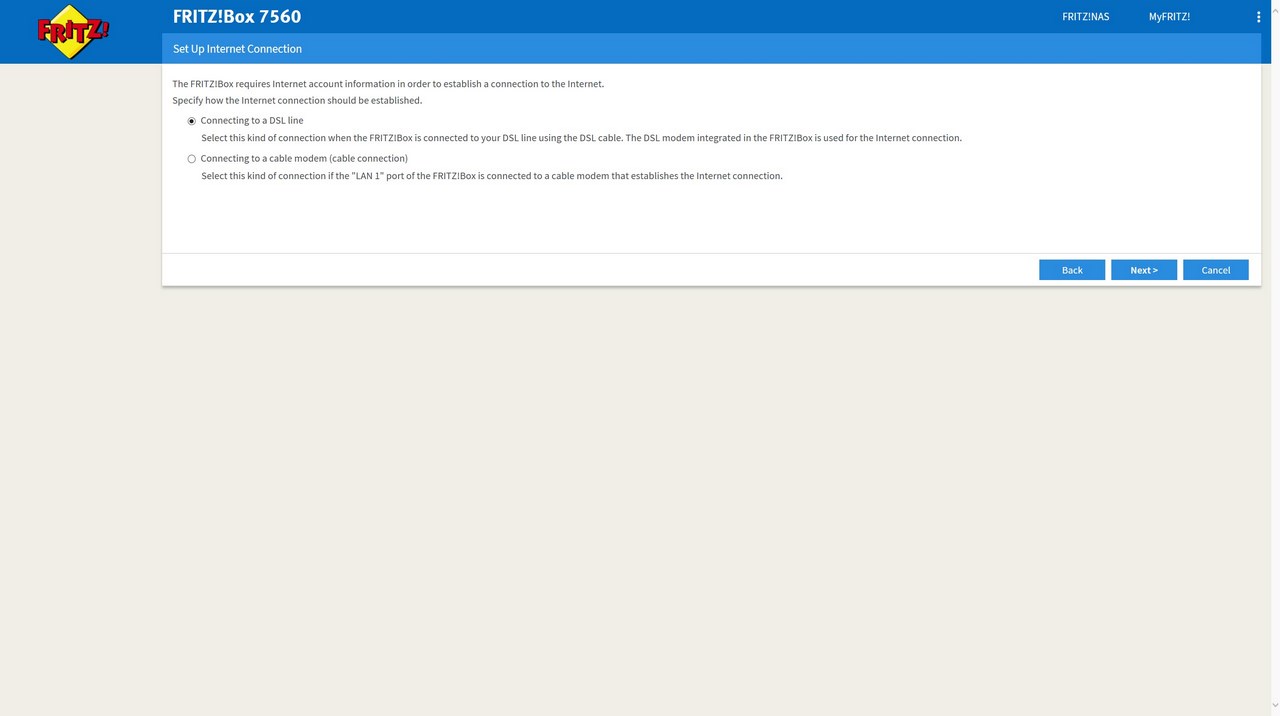Click the Back button

(1072, 270)
